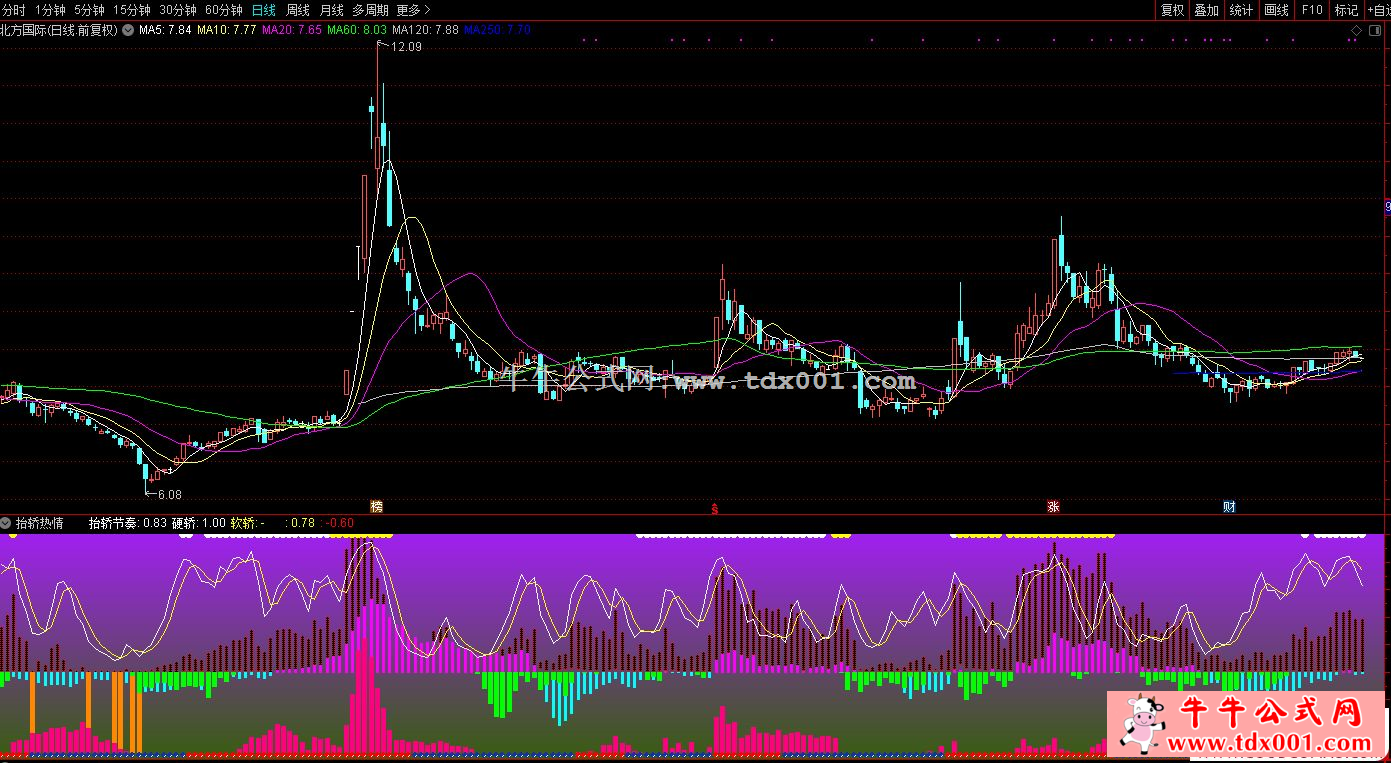
Task: Select the 日线 daily chart tab
Action: pos(264,10)
